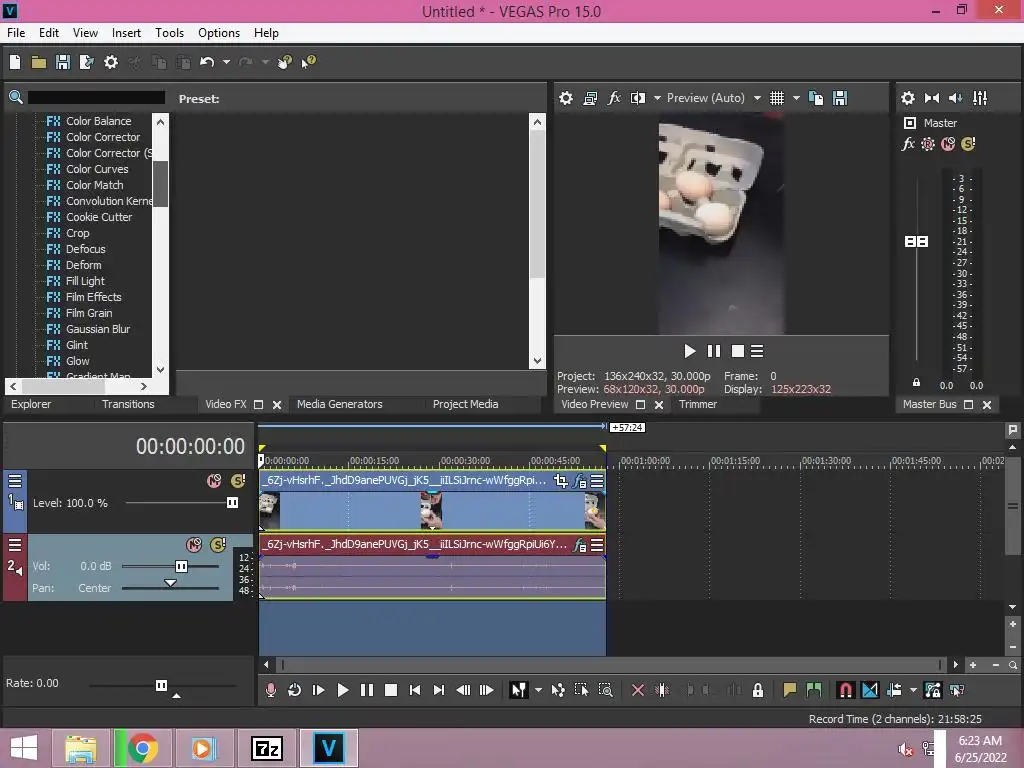
Task: Solo video track 1
Action: click(238, 481)
